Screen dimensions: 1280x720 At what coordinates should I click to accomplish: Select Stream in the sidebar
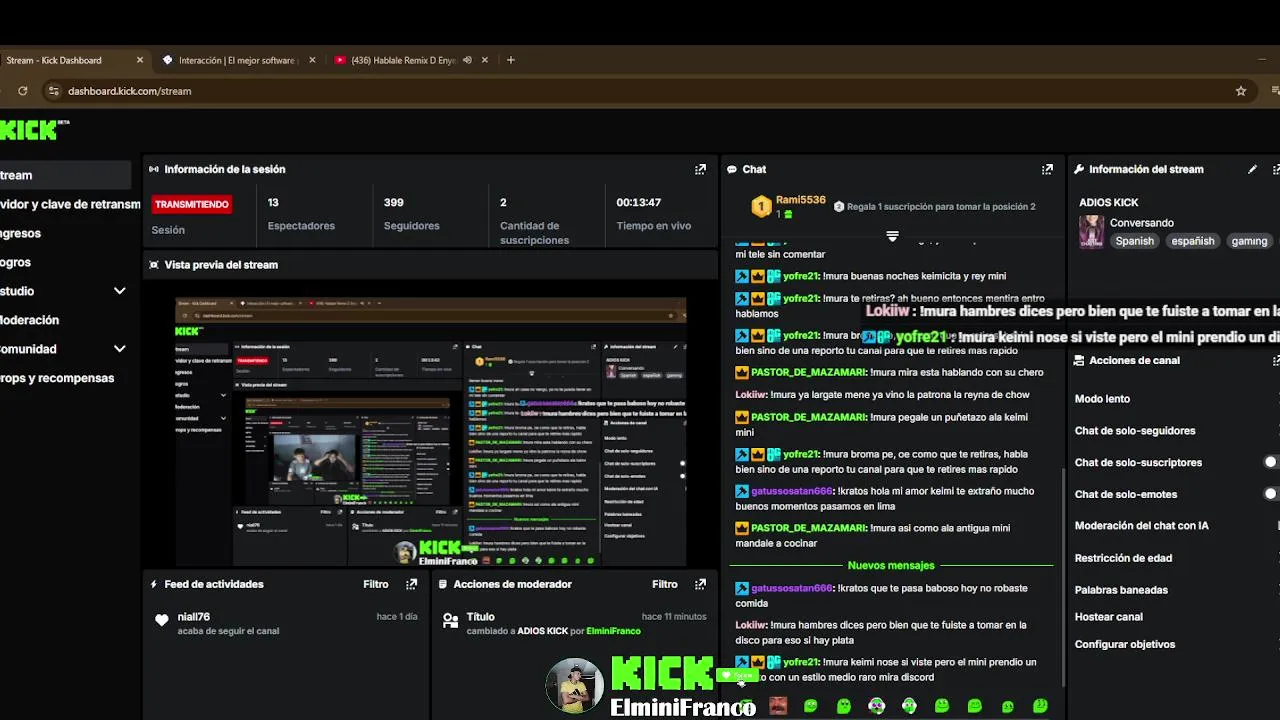pyautogui.click(x=65, y=175)
